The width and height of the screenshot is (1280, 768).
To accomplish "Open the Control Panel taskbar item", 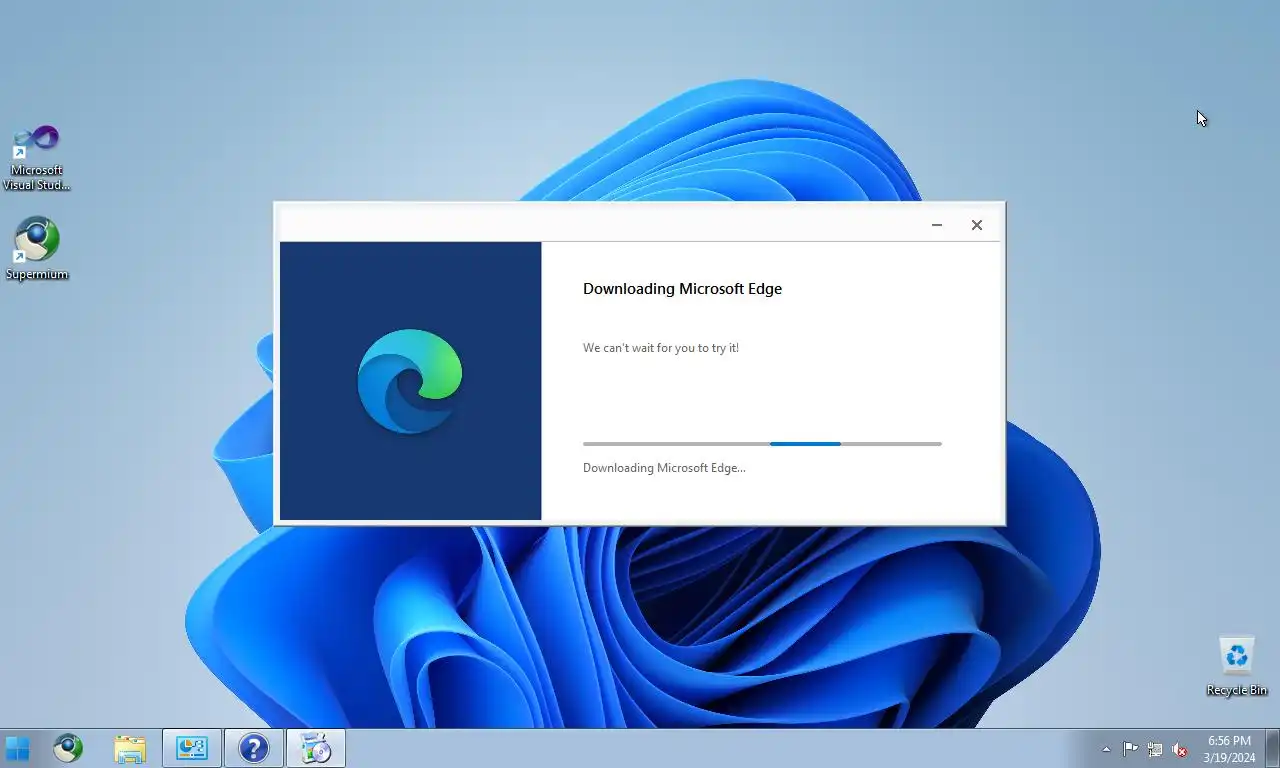I will tap(192, 748).
